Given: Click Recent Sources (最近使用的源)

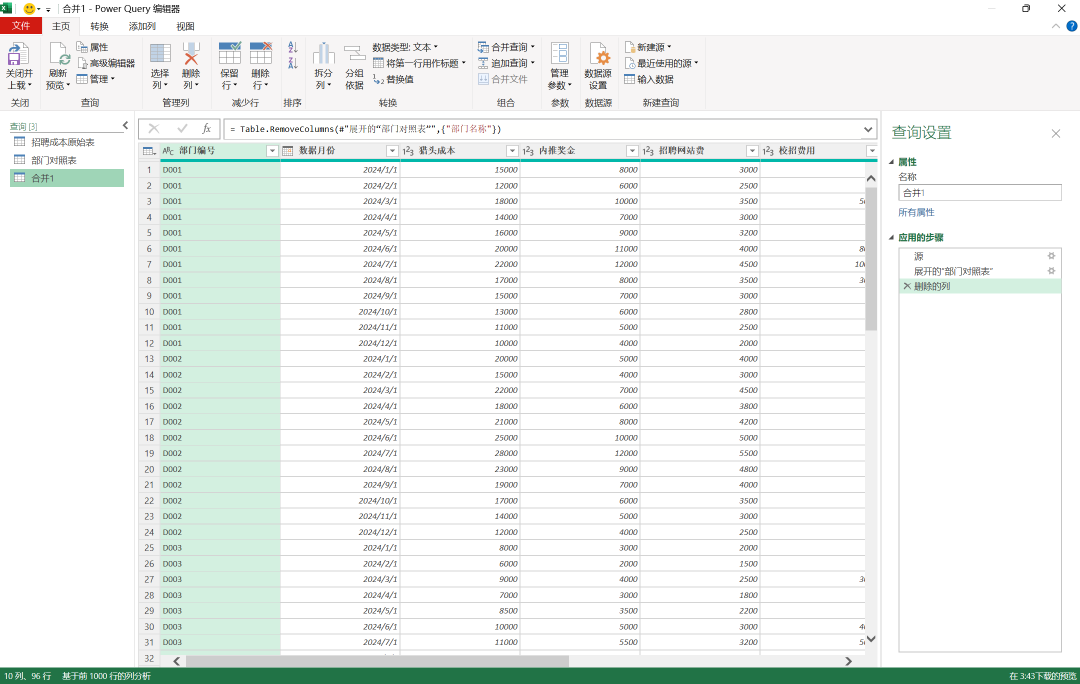Looking at the screenshot, I should coord(661,63).
